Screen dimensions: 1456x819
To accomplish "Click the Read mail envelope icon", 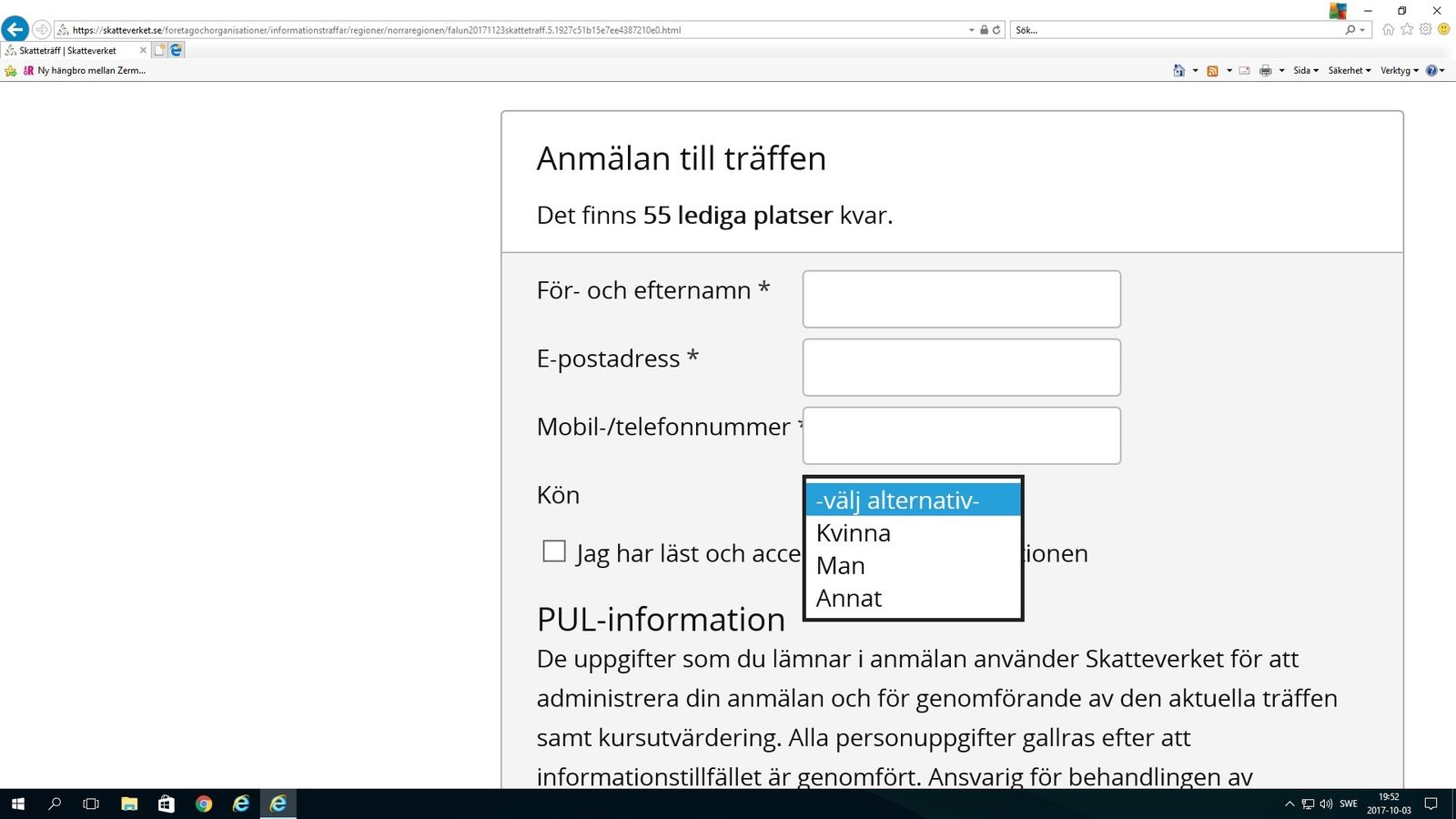I will pos(1244,70).
